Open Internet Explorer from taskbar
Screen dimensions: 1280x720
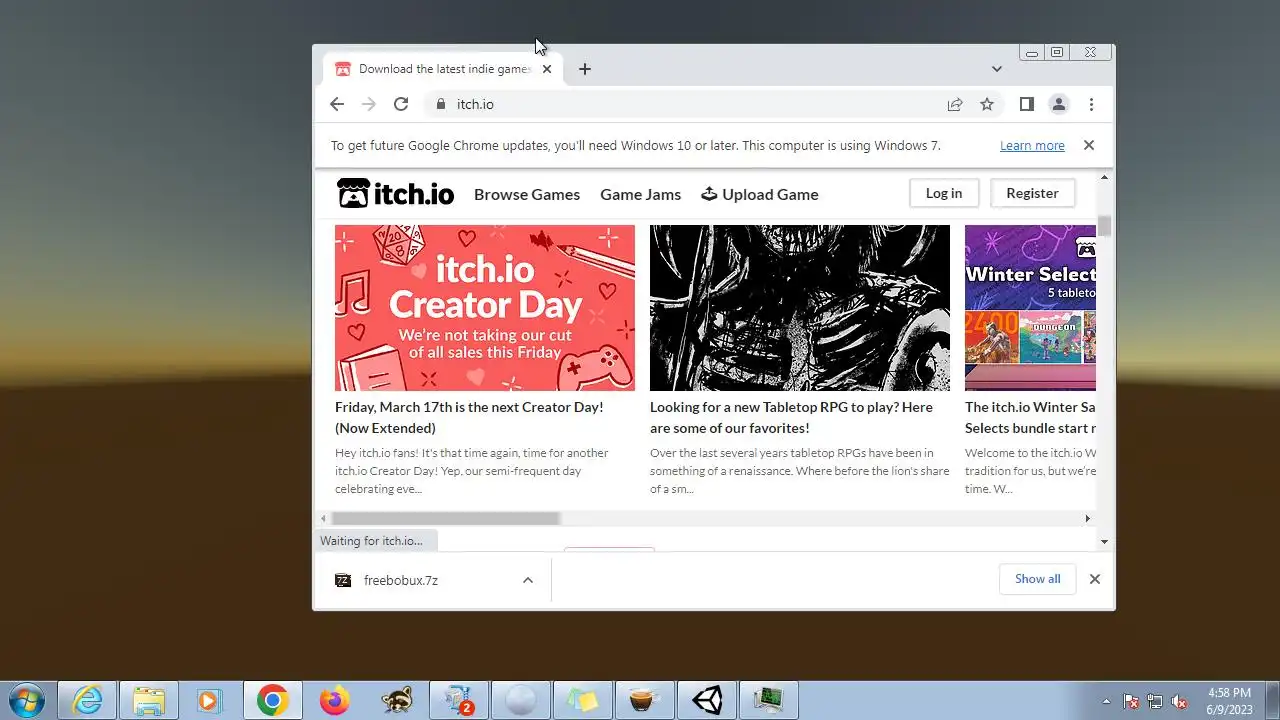88,701
